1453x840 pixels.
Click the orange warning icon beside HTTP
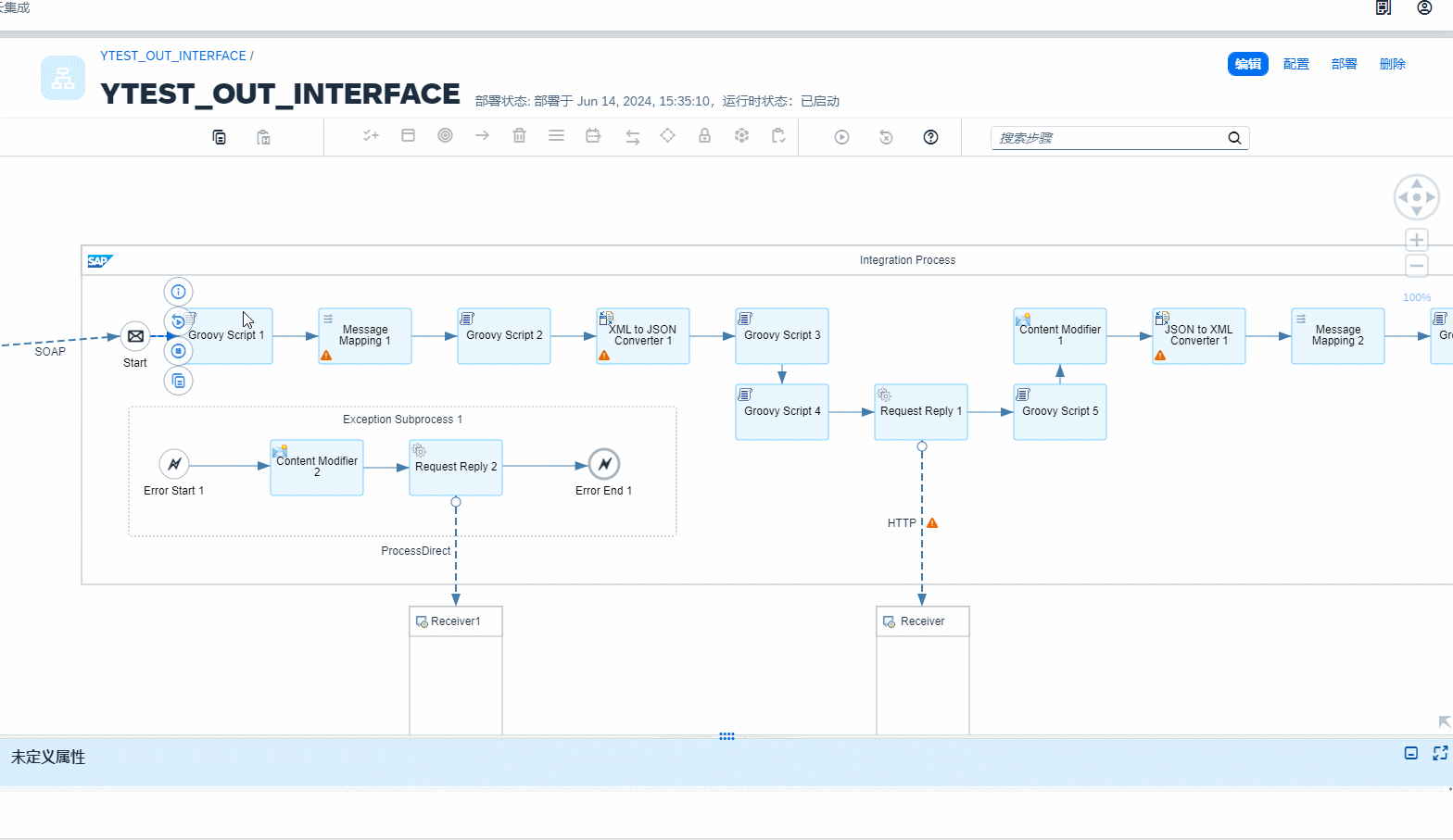click(x=932, y=523)
